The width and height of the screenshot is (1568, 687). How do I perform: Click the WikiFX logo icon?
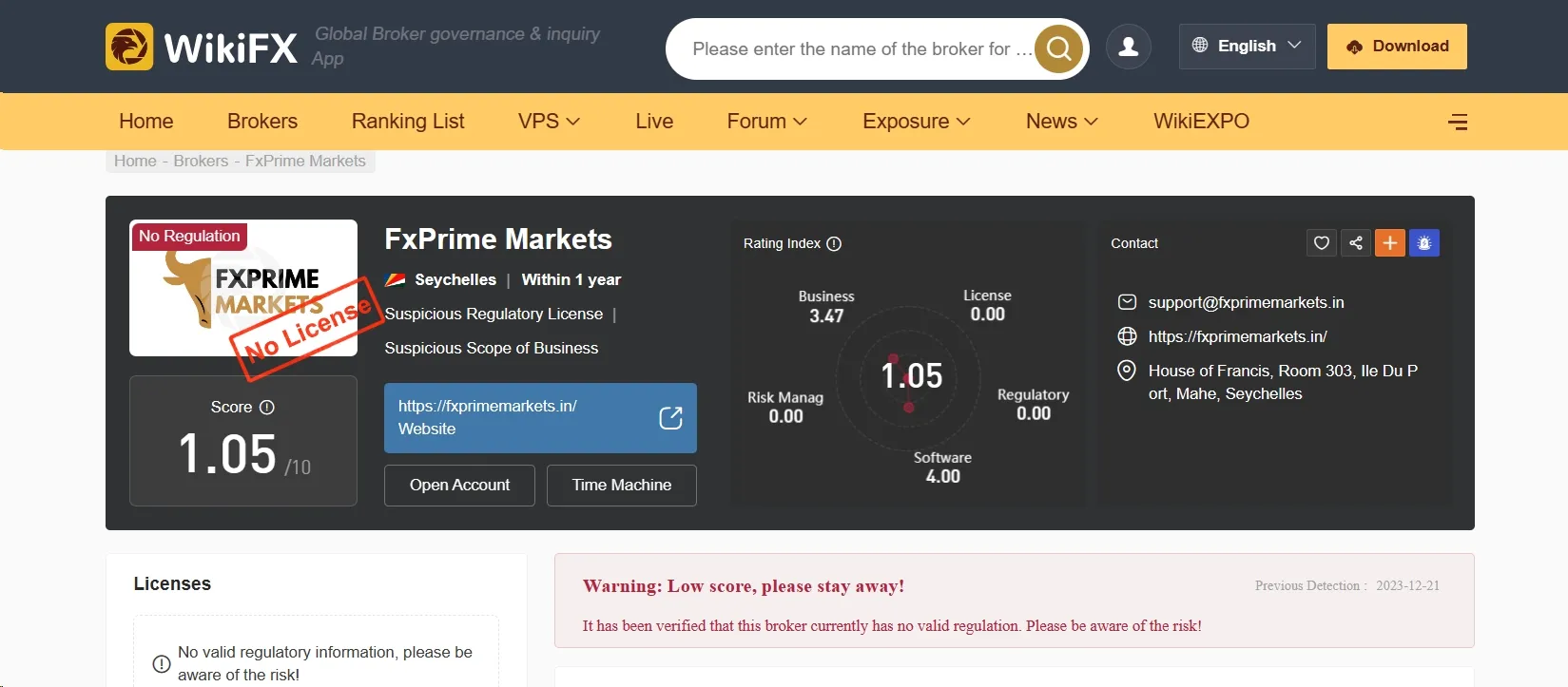(129, 47)
